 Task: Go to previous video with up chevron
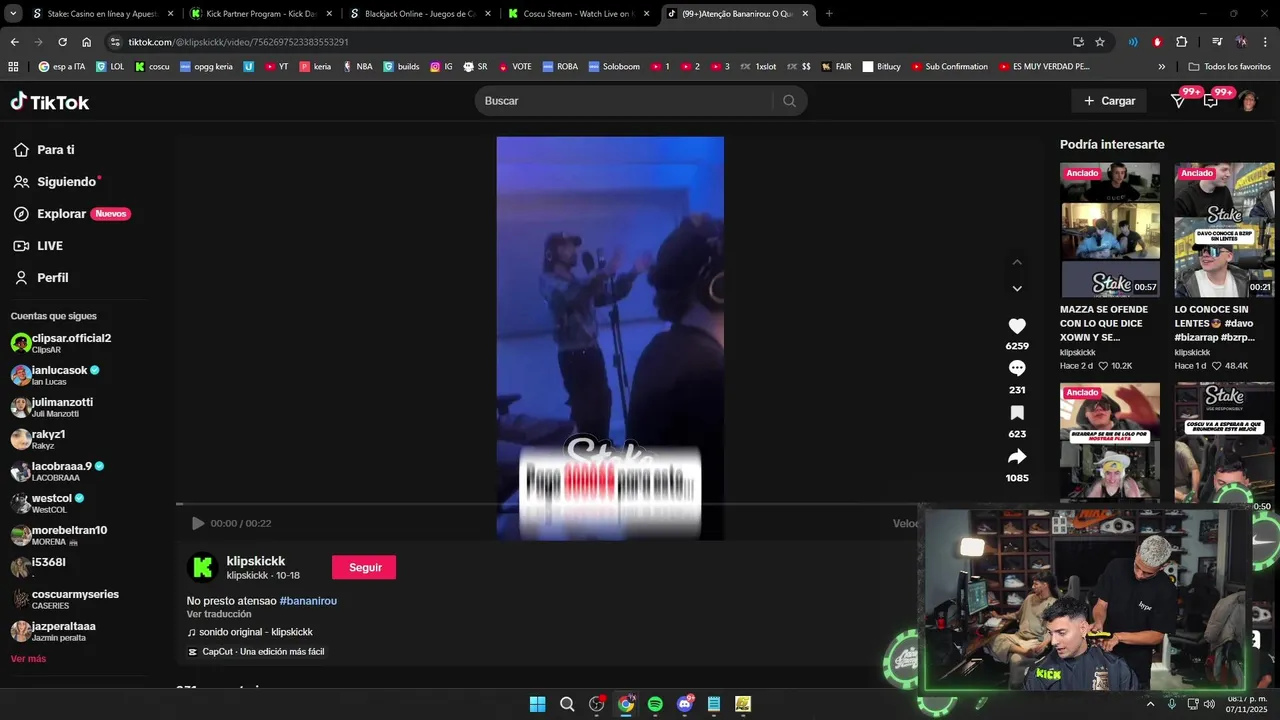(1017, 262)
